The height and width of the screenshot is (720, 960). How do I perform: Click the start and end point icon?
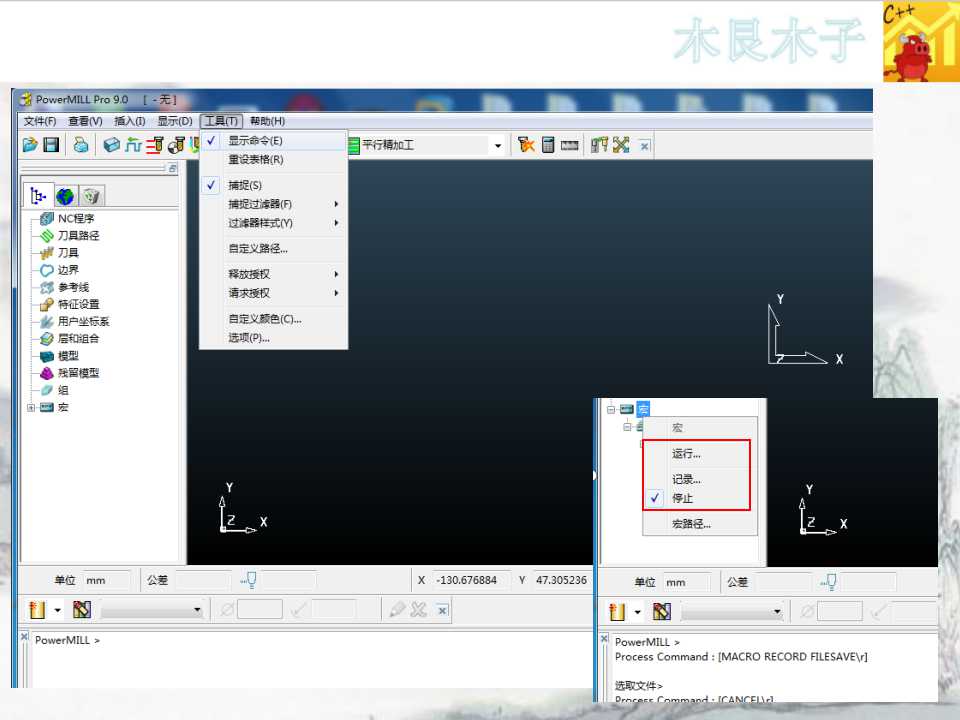(176, 145)
